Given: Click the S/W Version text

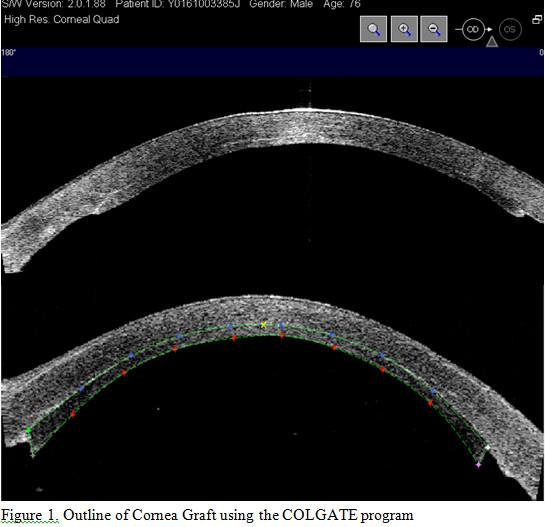Looking at the screenshot, I should click(x=54, y=4).
